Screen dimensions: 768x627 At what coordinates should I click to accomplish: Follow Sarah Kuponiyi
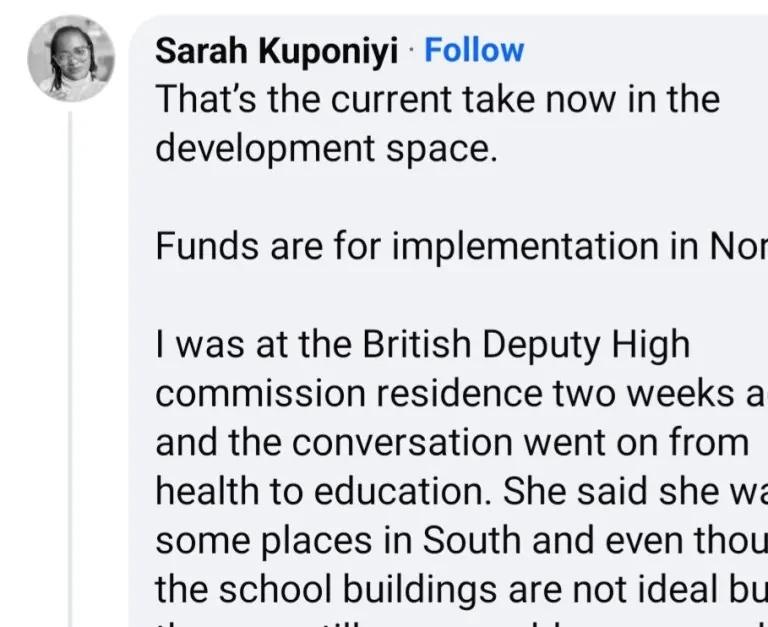pyautogui.click(x=474, y=50)
